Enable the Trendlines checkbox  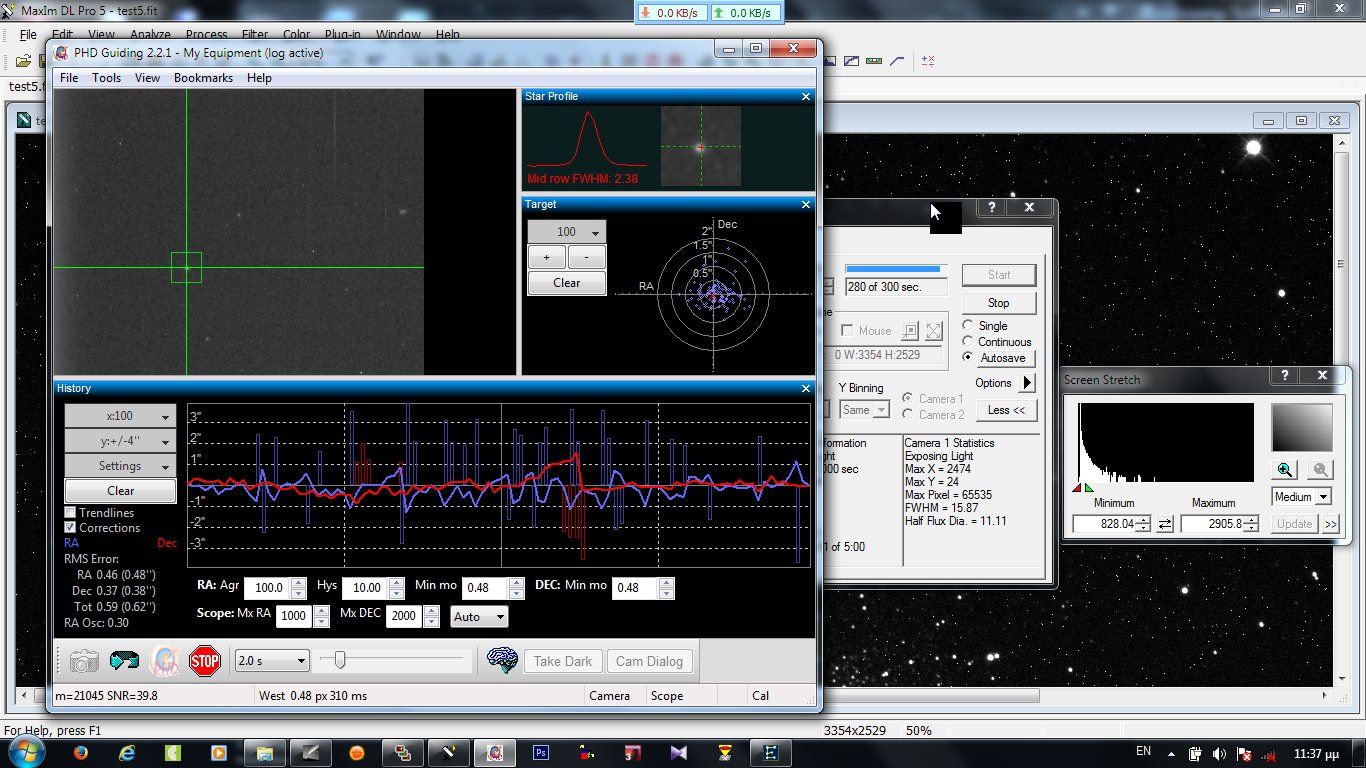70,513
